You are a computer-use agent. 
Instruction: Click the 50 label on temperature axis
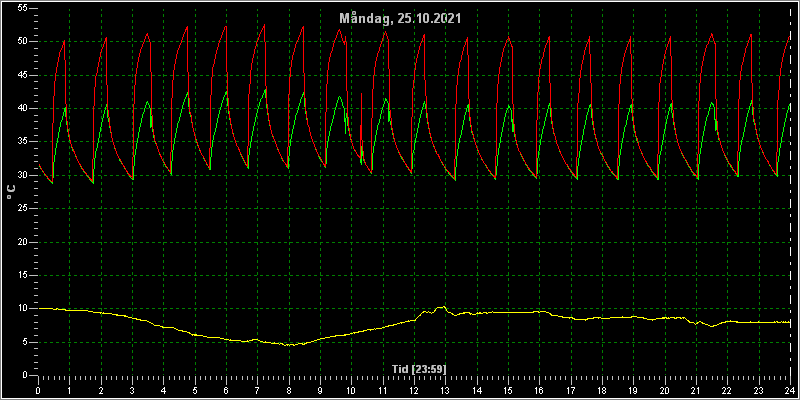(x=21, y=42)
